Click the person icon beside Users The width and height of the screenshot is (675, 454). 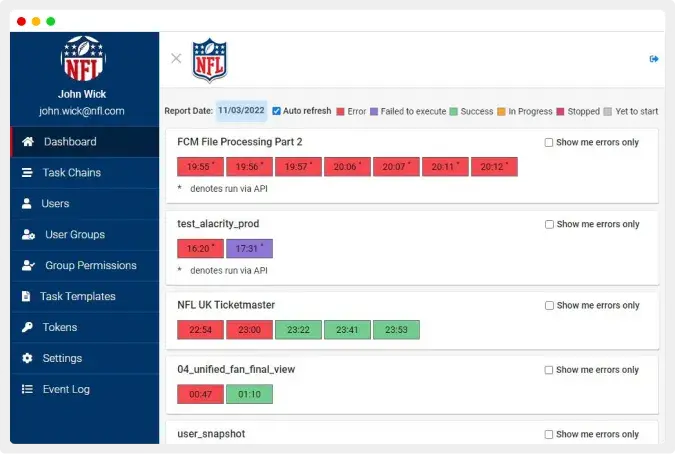27,204
